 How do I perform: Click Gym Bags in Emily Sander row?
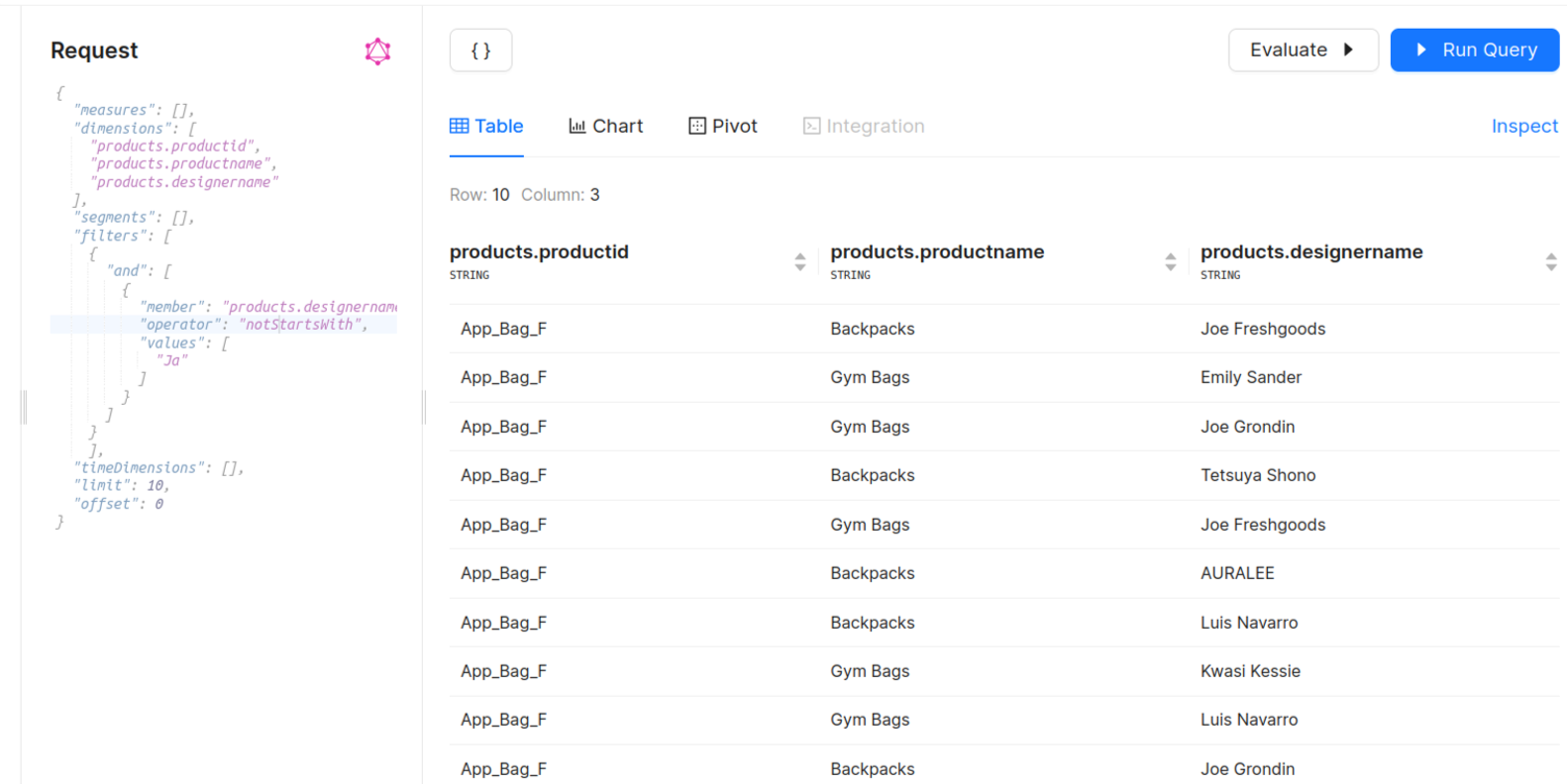click(870, 377)
